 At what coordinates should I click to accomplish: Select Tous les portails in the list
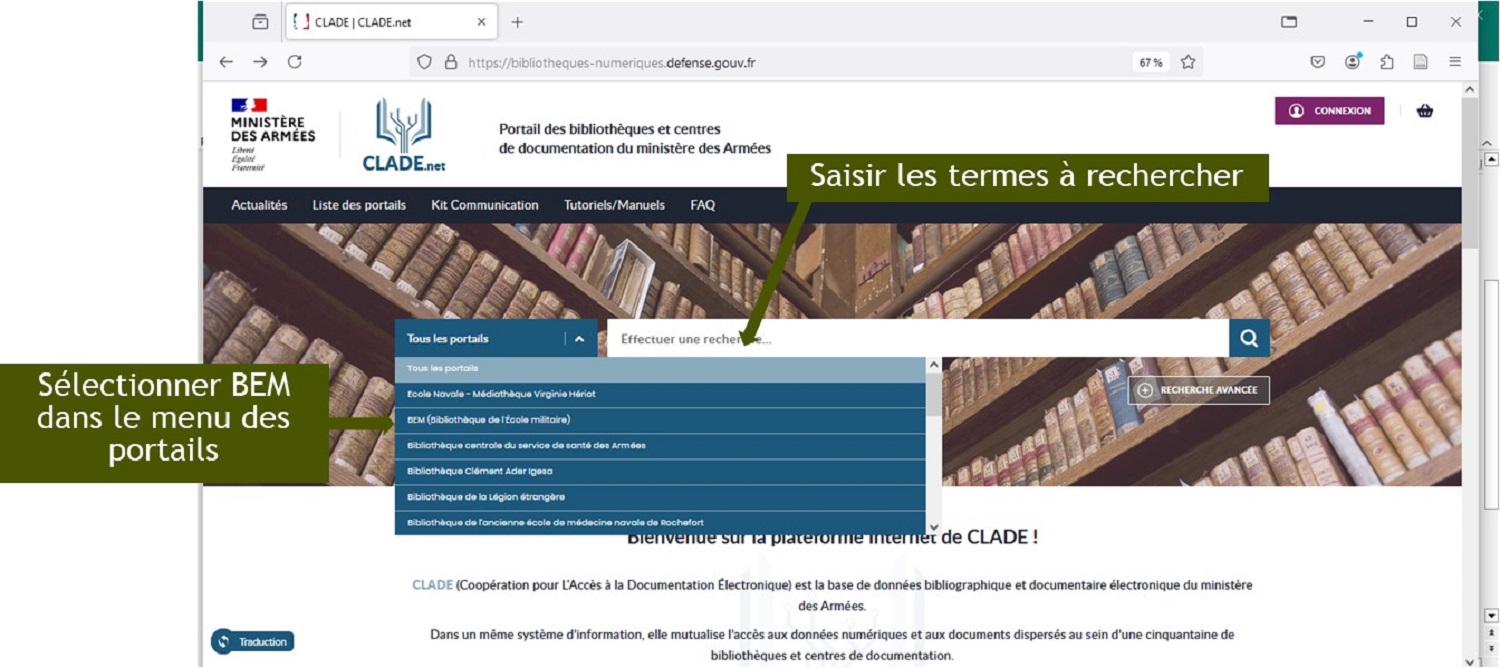[660, 369]
